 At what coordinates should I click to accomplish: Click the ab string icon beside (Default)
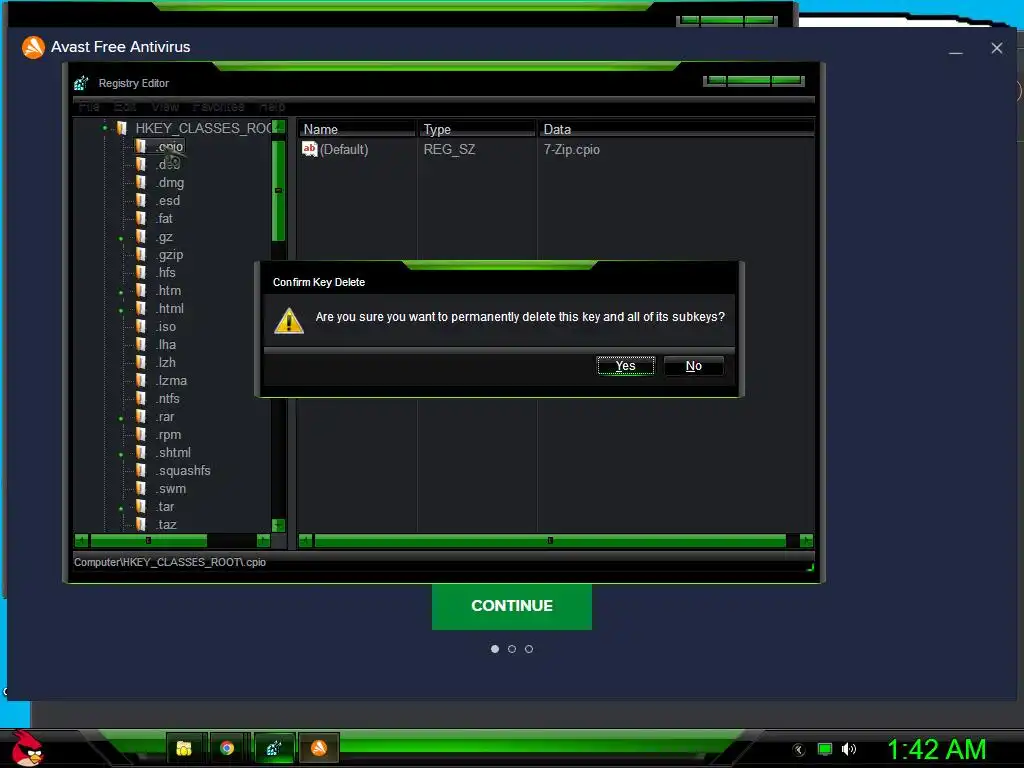point(310,149)
